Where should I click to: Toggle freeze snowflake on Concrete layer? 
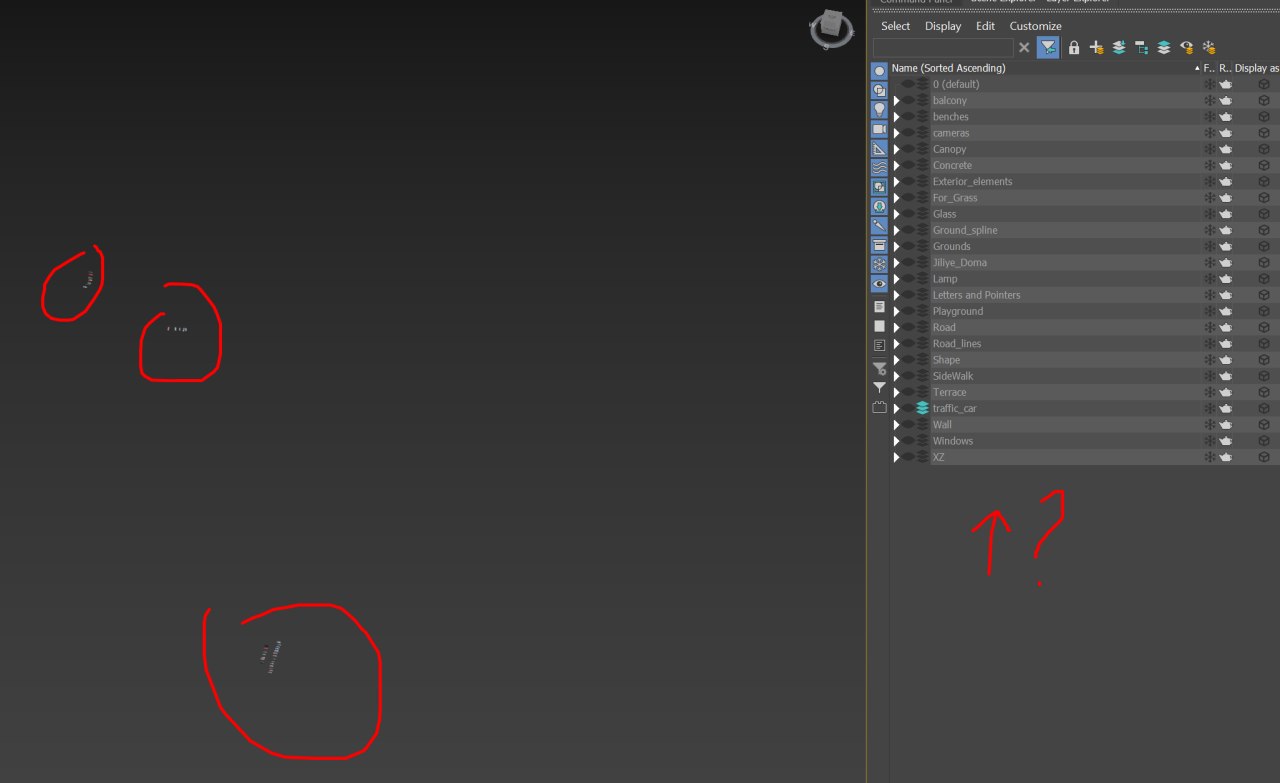point(1209,165)
